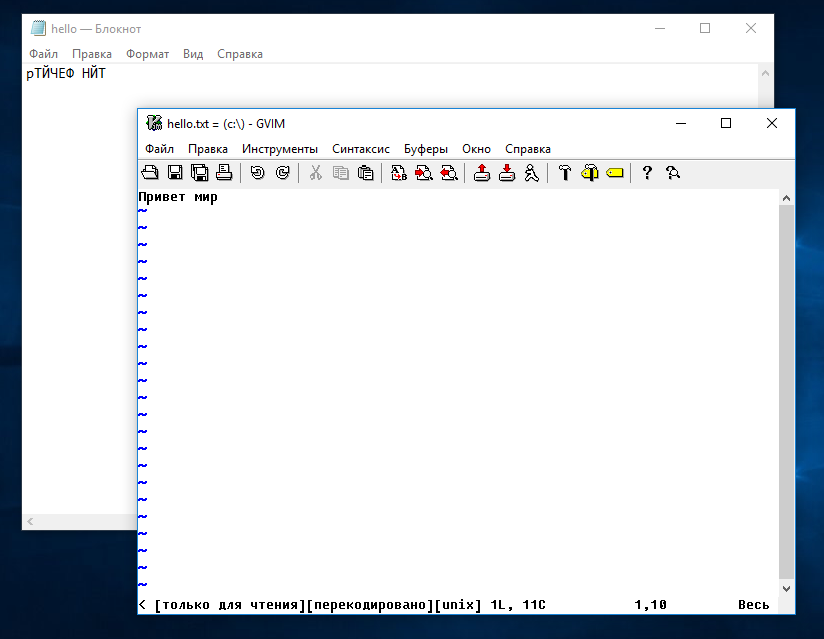Click the "1L, 11C" status entry
Viewport: 824px width, 639px height.
coord(518,605)
